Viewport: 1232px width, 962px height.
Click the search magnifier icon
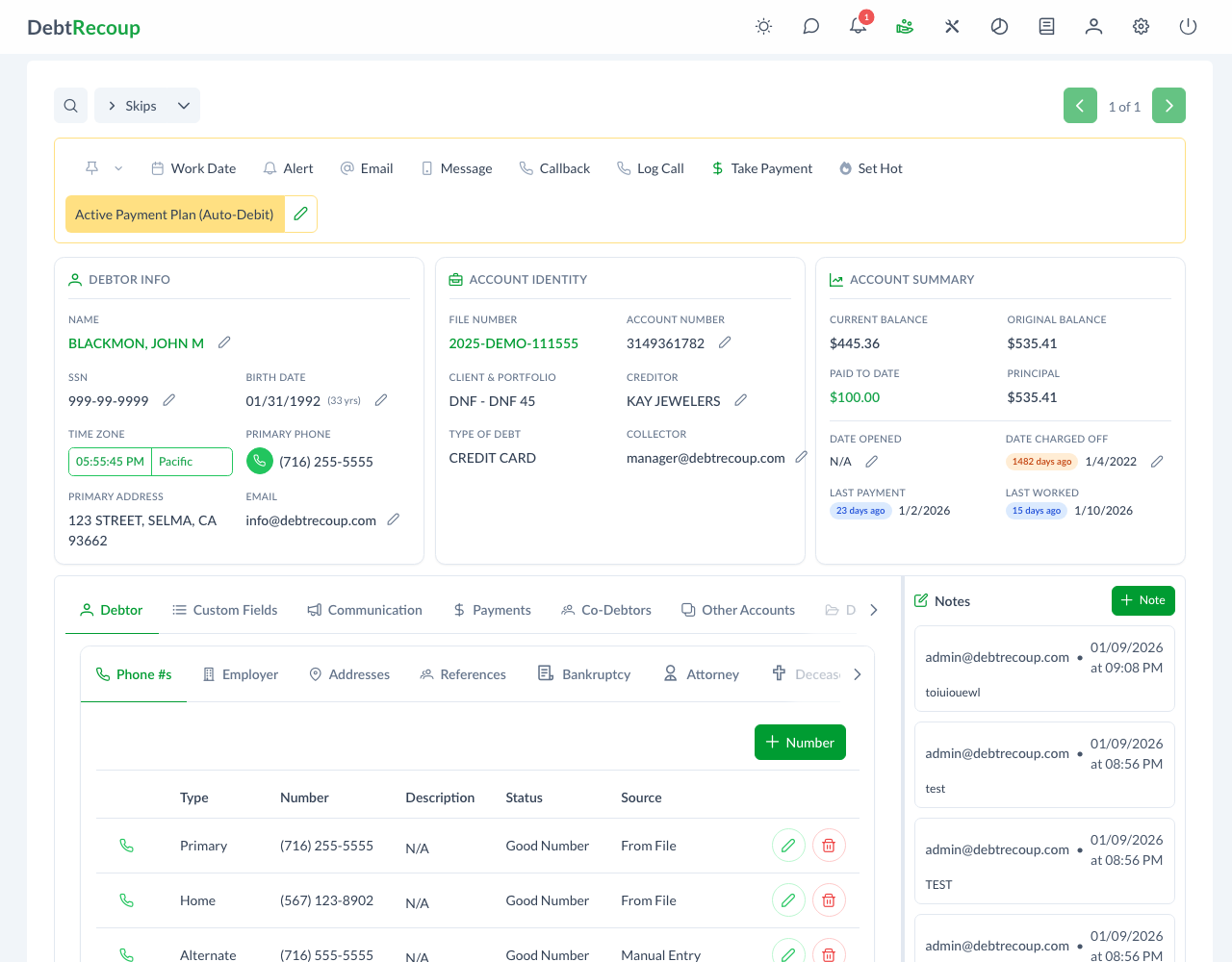(x=71, y=106)
